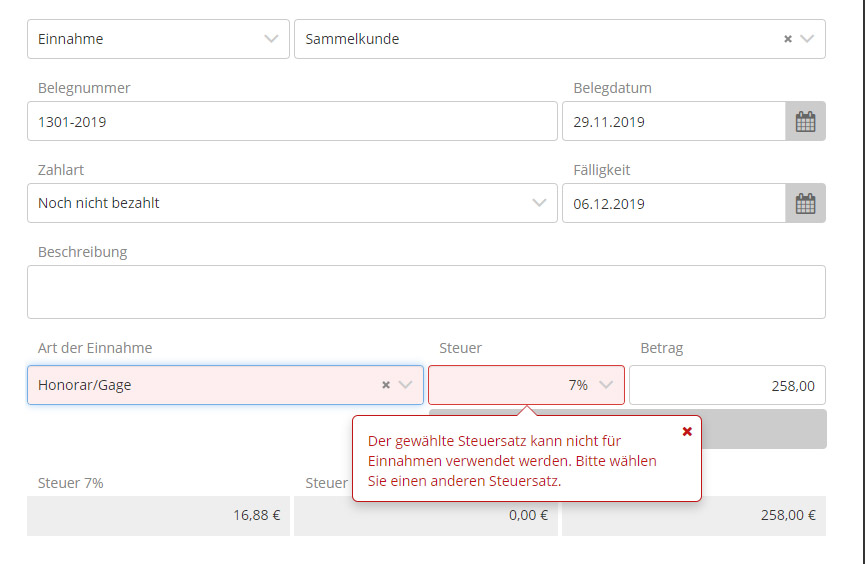Open the Belegdatum calendar picker

(x=805, y=122)
